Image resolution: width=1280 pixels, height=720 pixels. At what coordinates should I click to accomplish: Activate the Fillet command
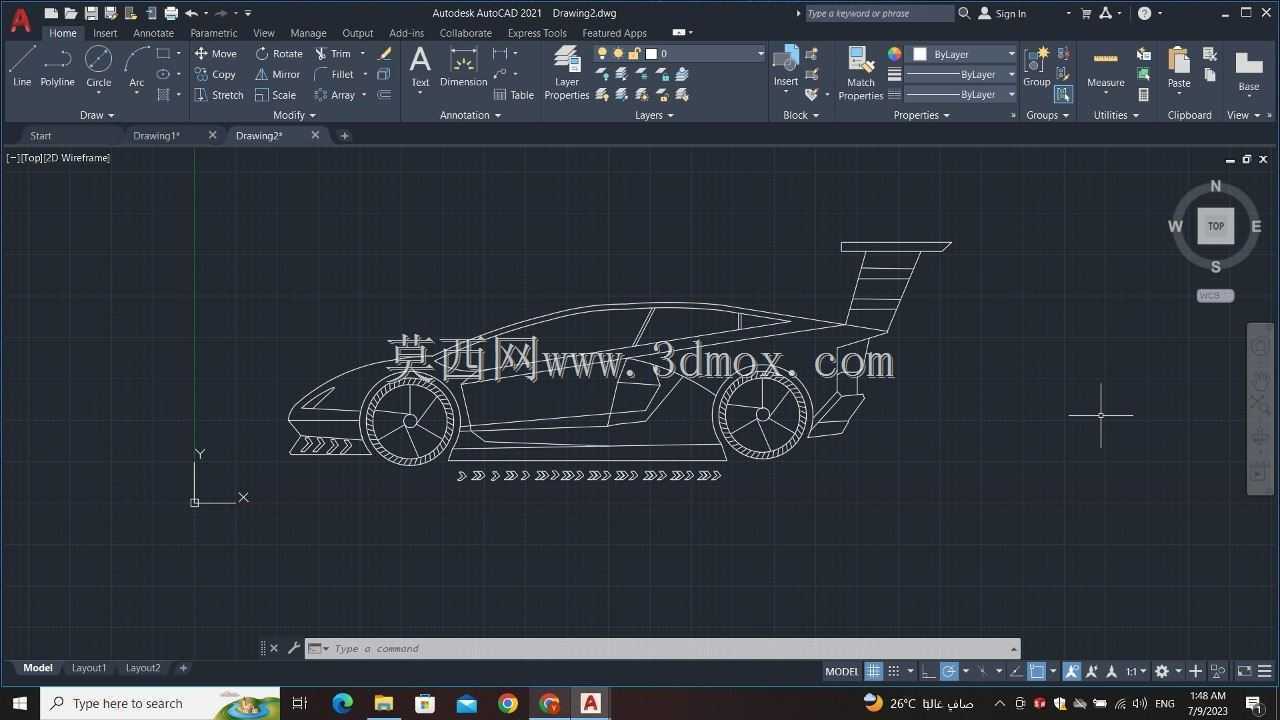334,74
